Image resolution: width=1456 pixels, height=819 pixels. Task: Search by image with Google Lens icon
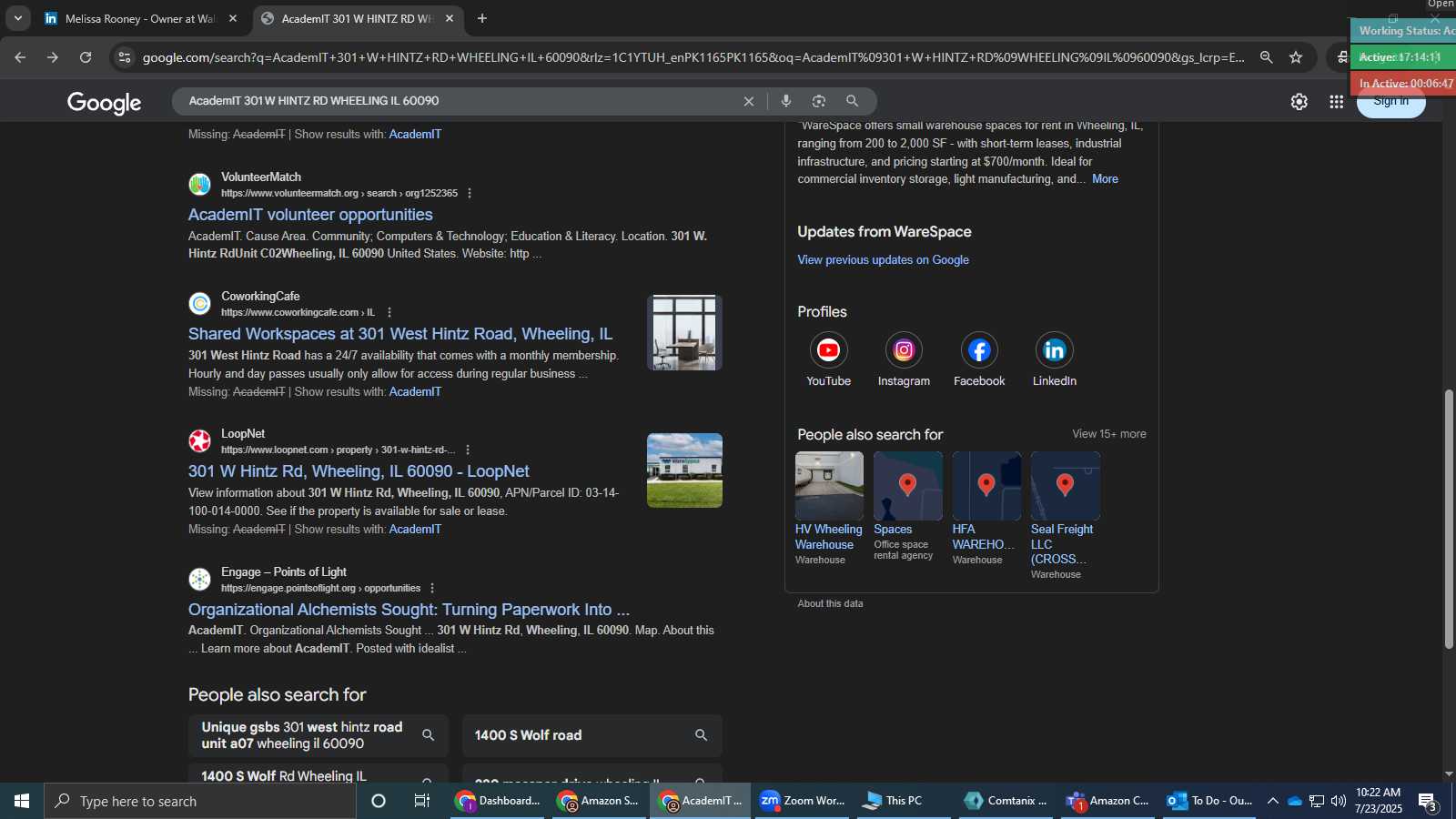tap(819, 101)
